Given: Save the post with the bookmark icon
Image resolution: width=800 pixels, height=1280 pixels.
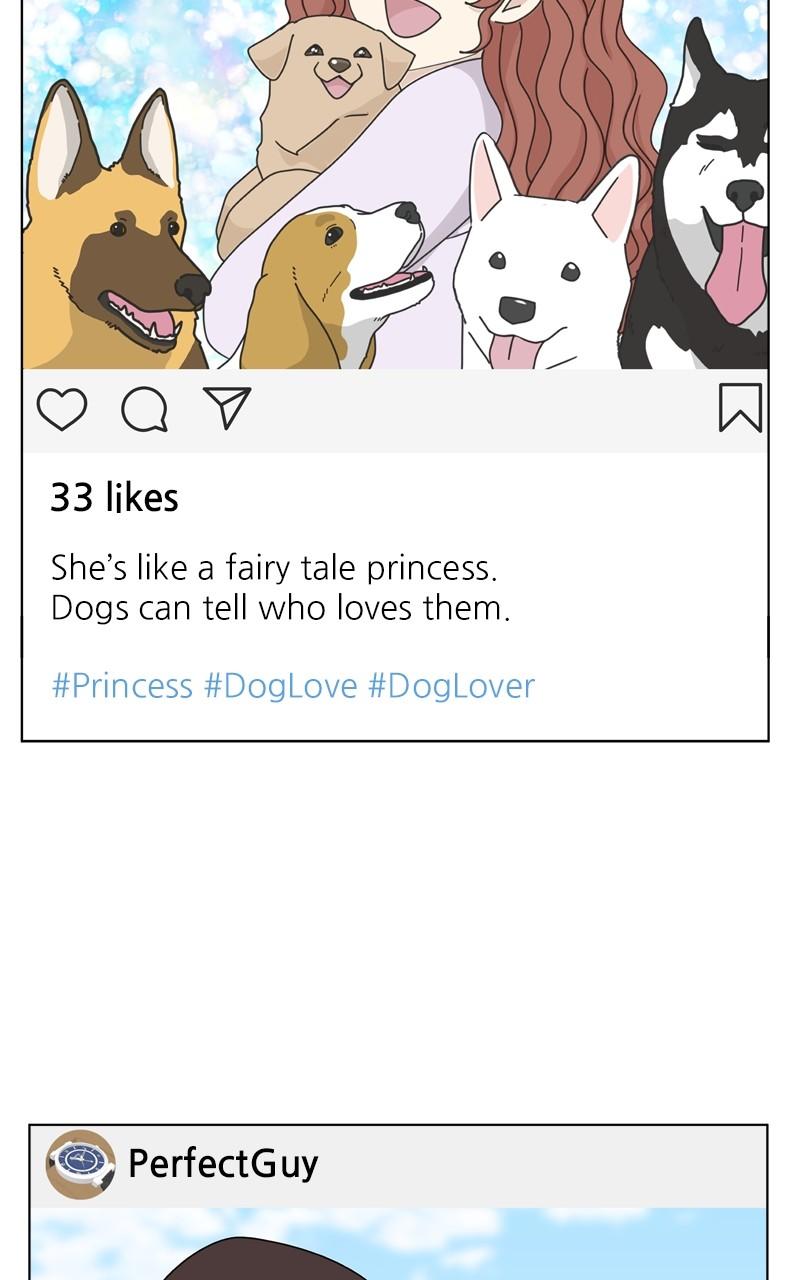Looking at the screenshot, I should 740,408.
